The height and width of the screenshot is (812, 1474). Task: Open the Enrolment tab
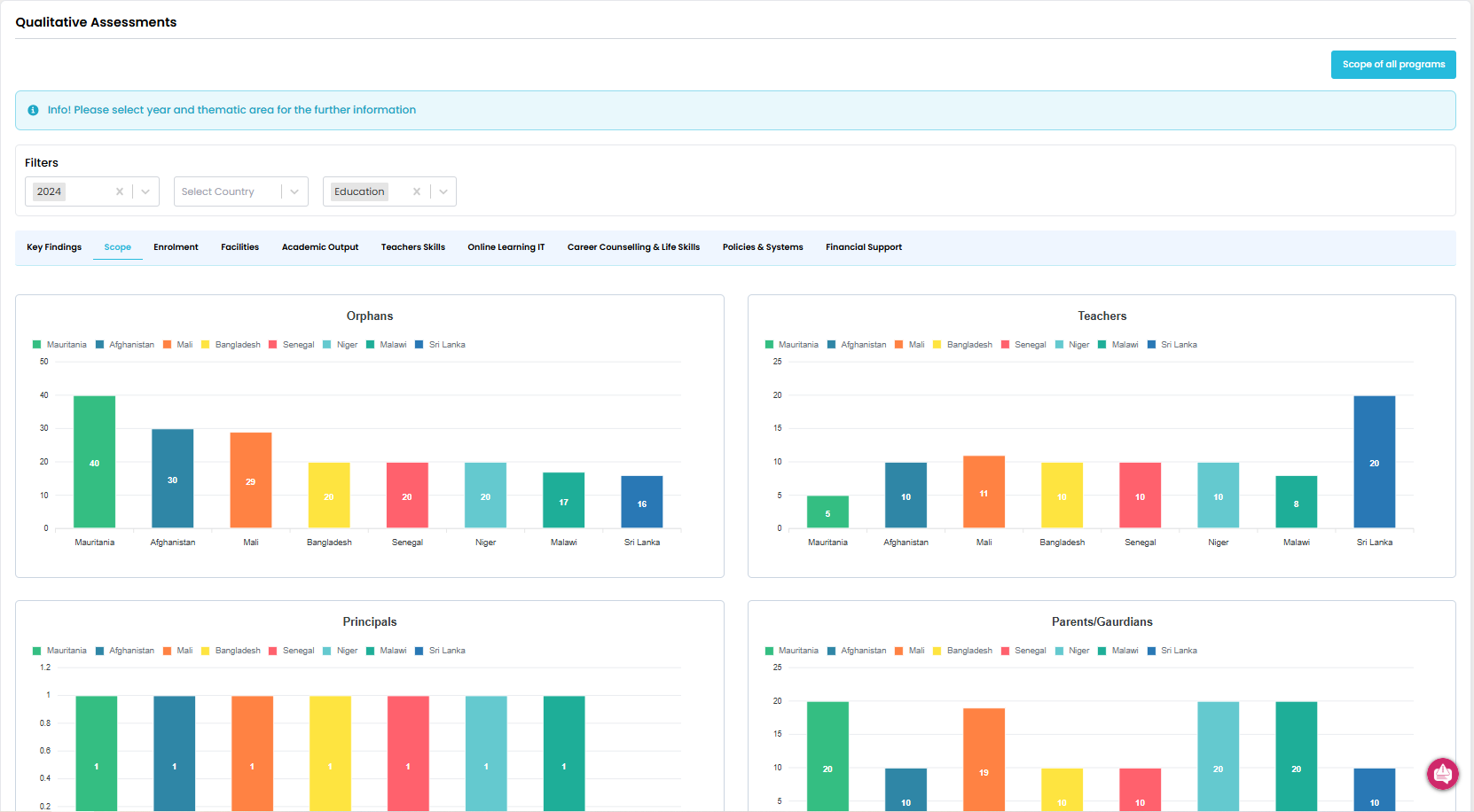(176, 247)
